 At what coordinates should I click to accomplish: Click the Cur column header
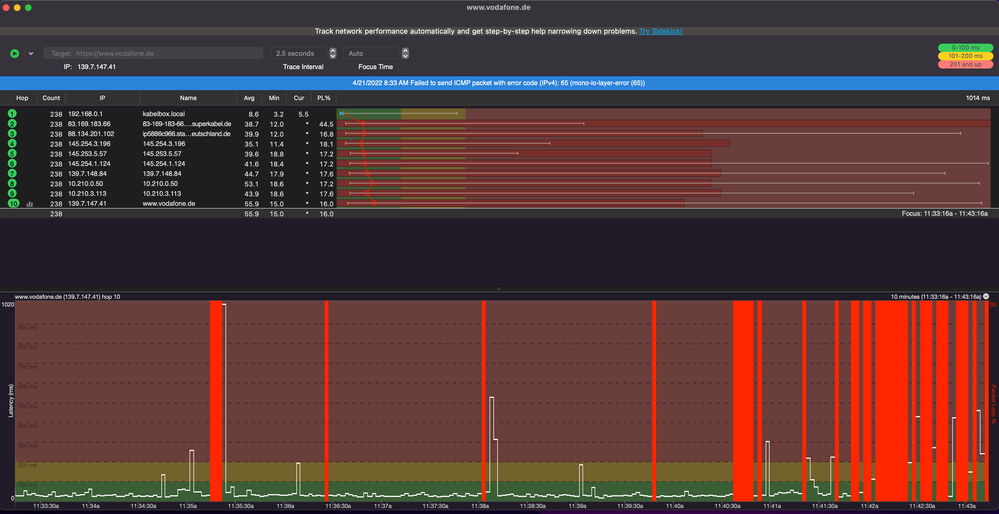tap(299, 98)
